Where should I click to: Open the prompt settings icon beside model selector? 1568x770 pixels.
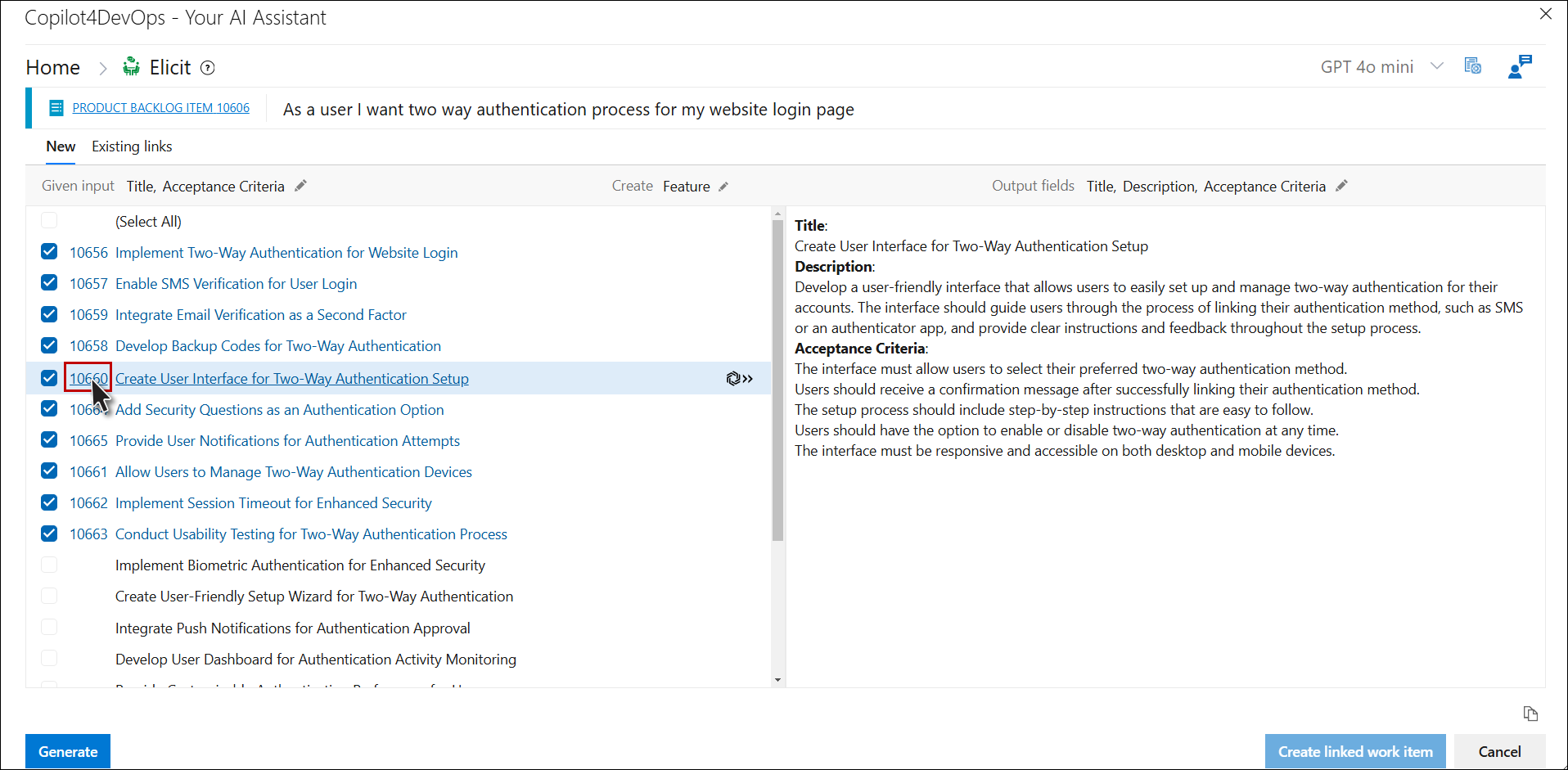1472,66
